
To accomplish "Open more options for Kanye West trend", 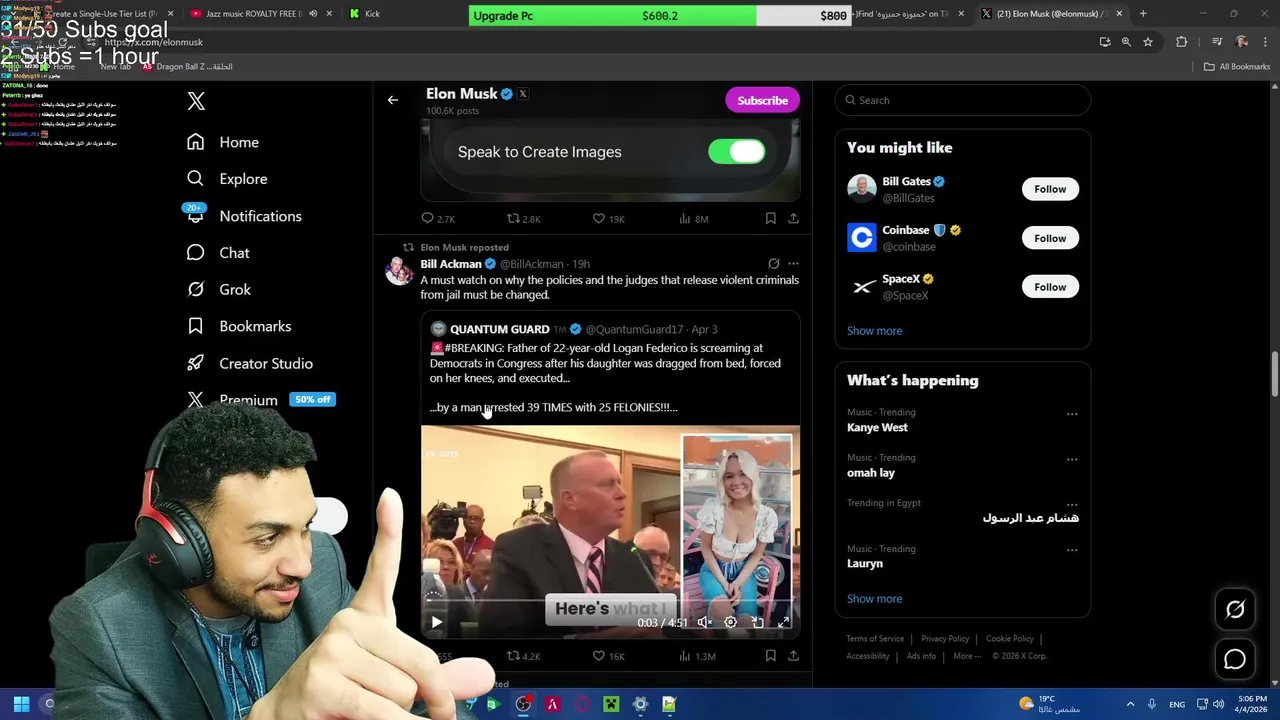I will pyautogui.click(x=1071, y=414).
